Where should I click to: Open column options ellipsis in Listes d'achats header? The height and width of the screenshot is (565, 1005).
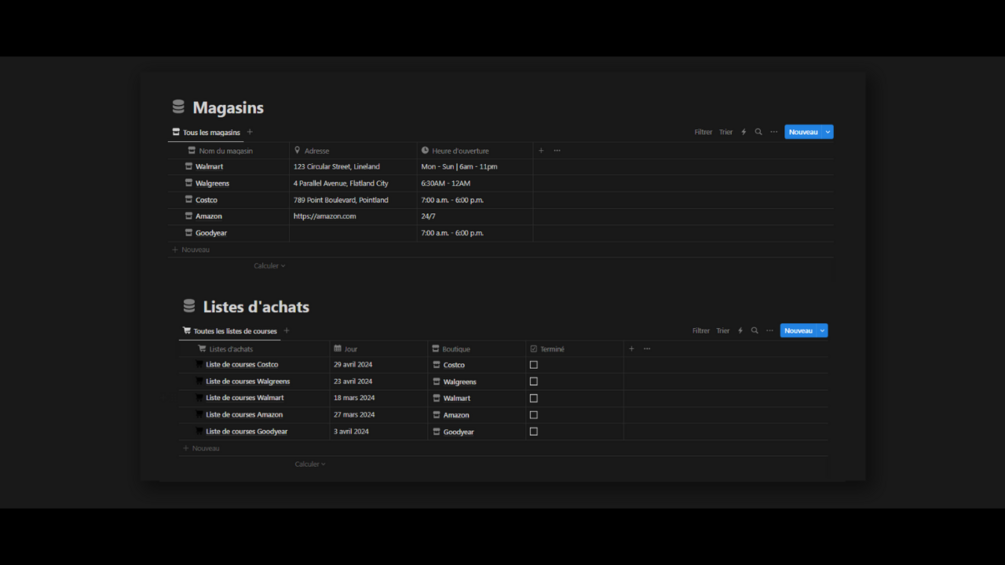(647, 349)
